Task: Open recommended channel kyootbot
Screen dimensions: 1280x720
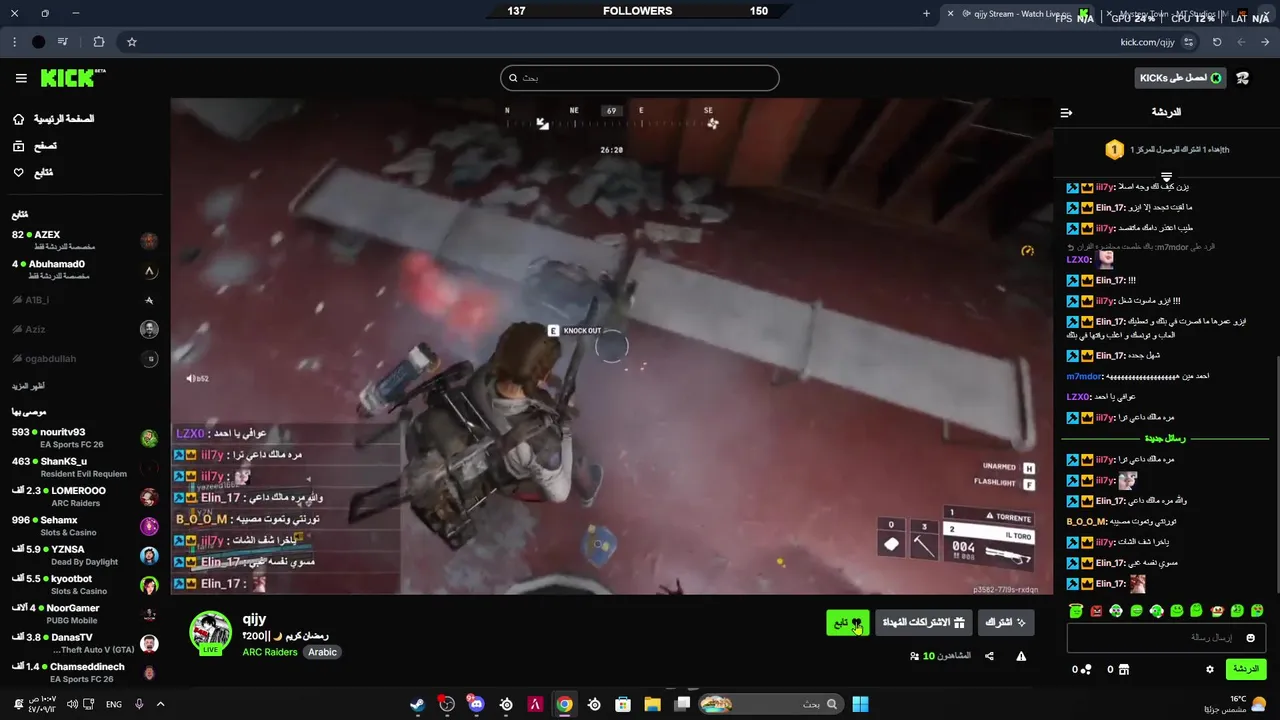Action: [85, 584]
